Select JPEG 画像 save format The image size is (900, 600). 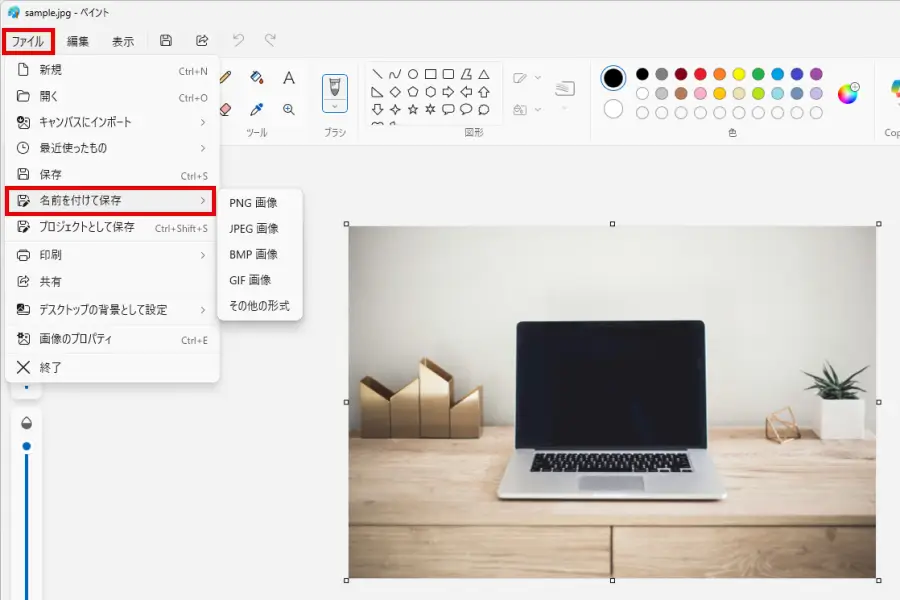(254, 228)
